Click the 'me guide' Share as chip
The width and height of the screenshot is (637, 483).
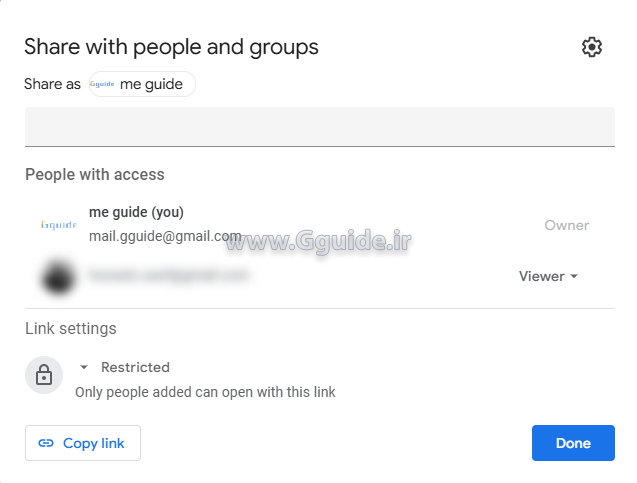[151, 85]
